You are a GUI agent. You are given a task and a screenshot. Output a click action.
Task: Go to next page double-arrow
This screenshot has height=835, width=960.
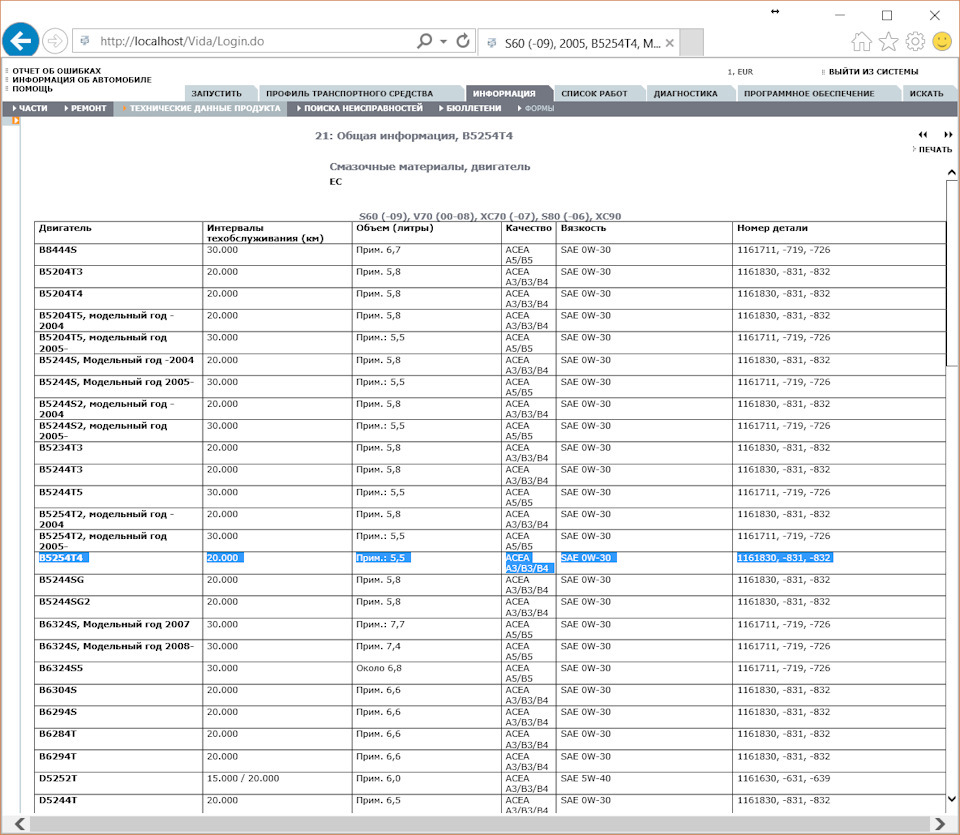(948, 135)
